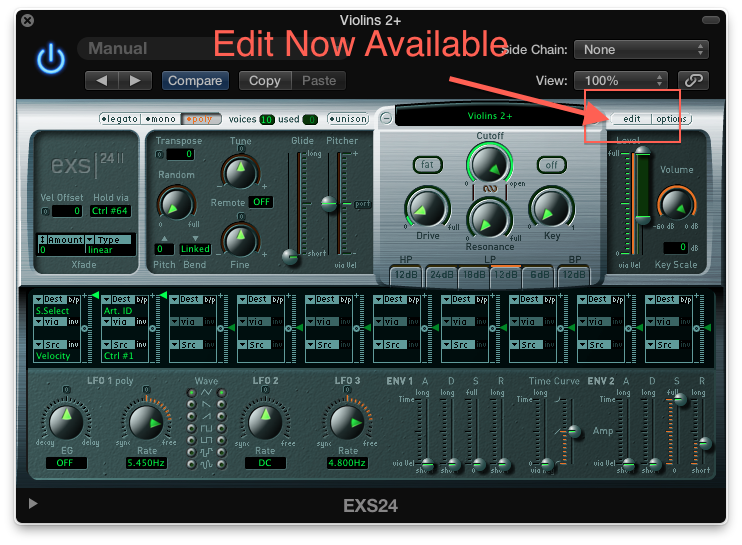Turn the Cutoff filter knob
The width and height of the screenshot is (742, 545).
coord(487,164)
